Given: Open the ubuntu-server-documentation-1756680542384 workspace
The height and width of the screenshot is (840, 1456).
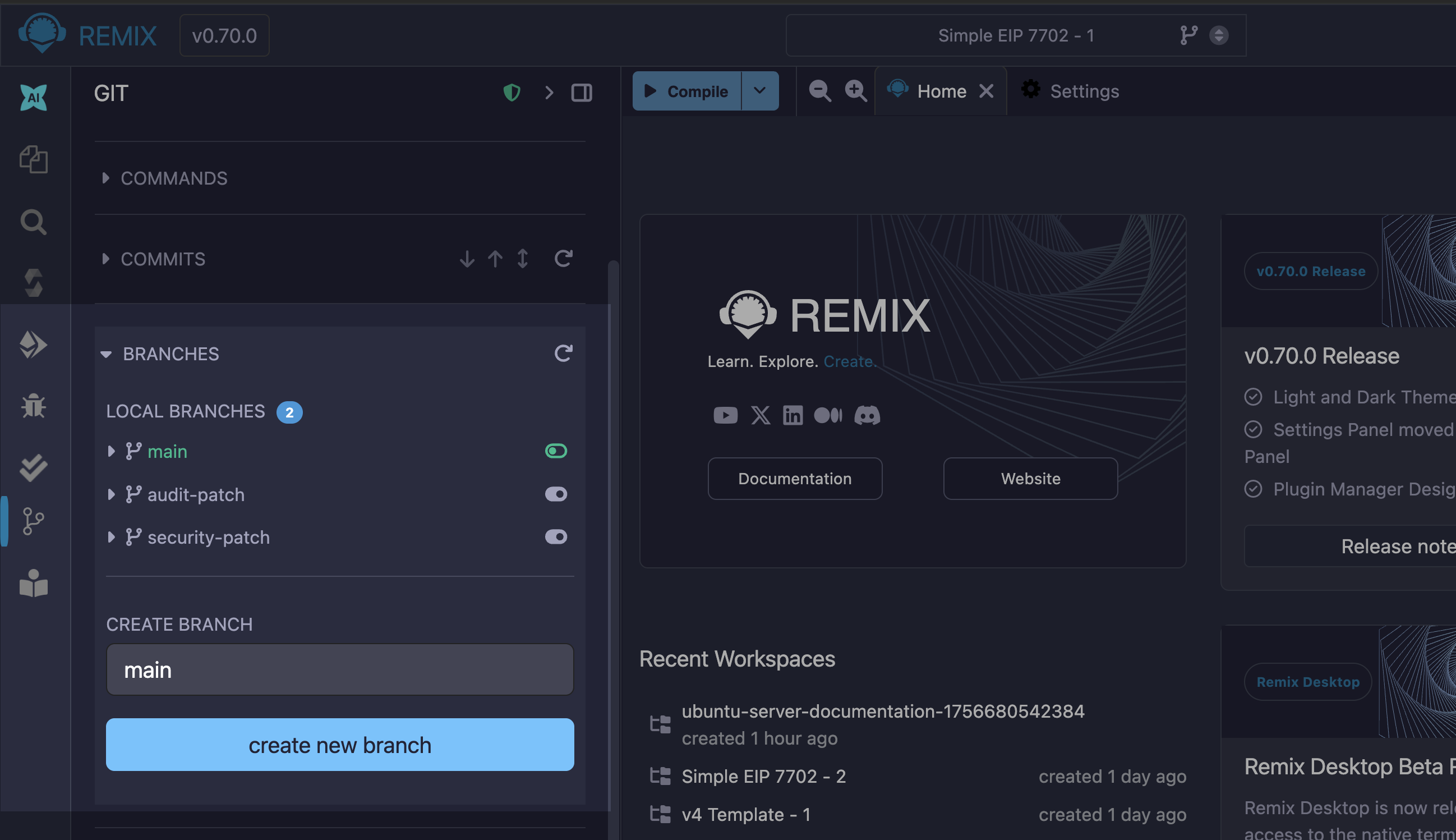Looking at the screenshot, I should click(883, 711).
